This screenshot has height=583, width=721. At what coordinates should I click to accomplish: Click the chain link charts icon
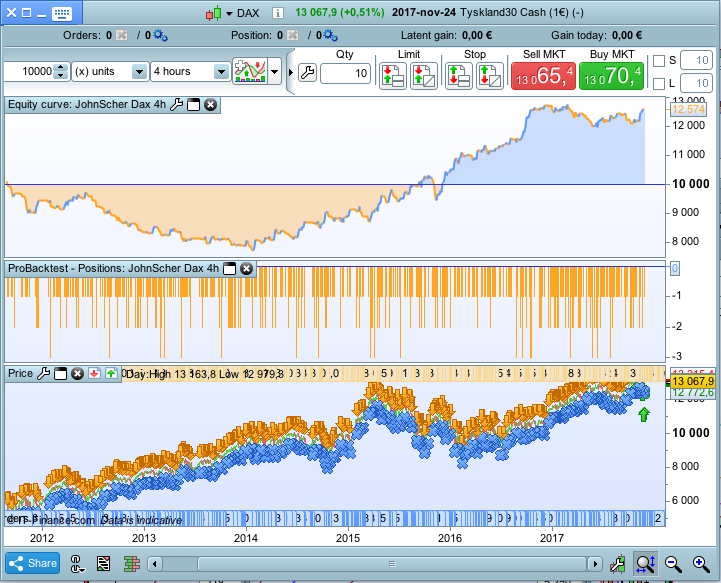[77, 564]
